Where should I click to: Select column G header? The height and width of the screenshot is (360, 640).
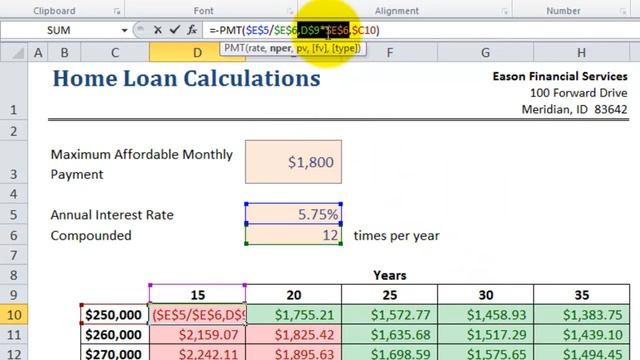[x=485, y=53]
